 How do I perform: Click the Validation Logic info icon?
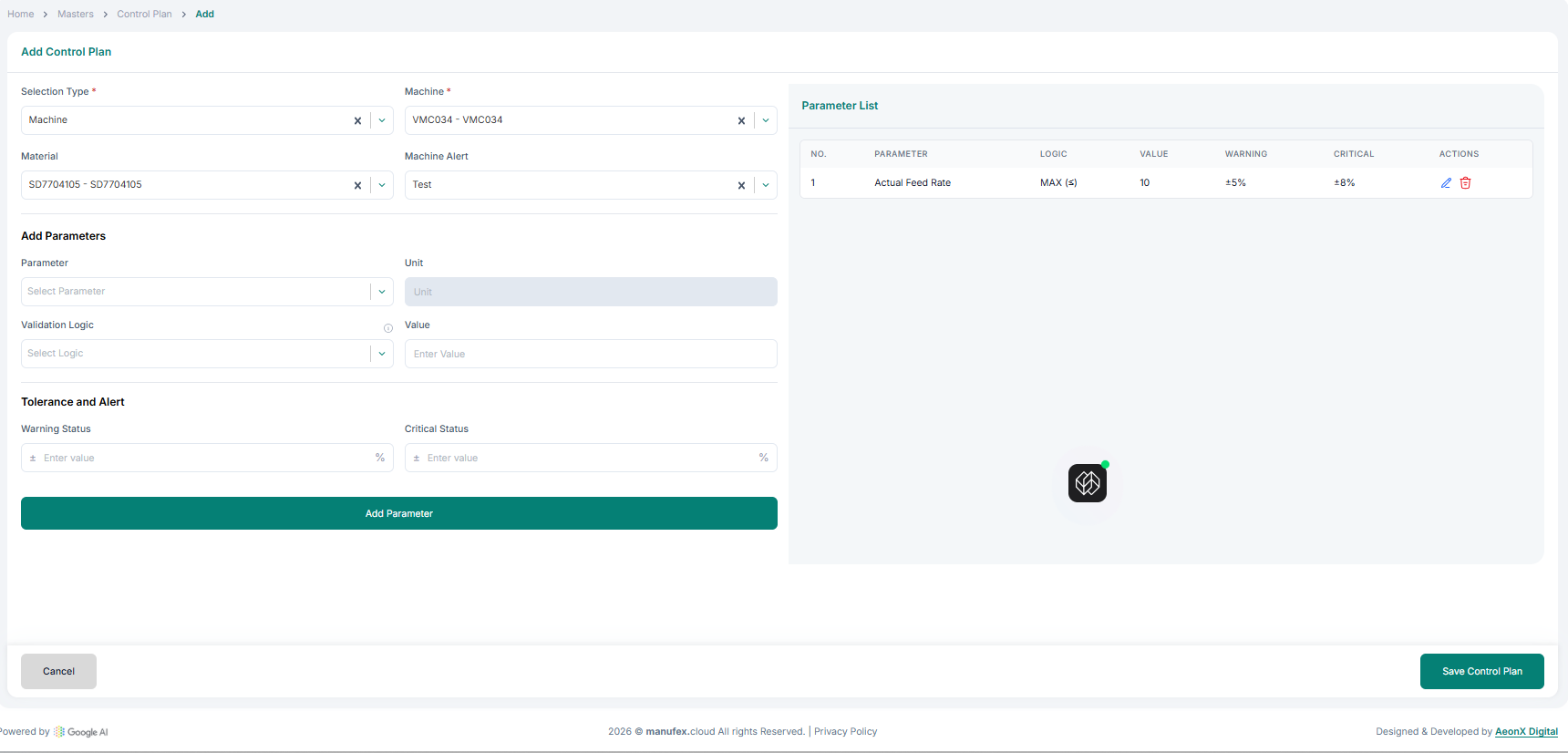point(388,328)
